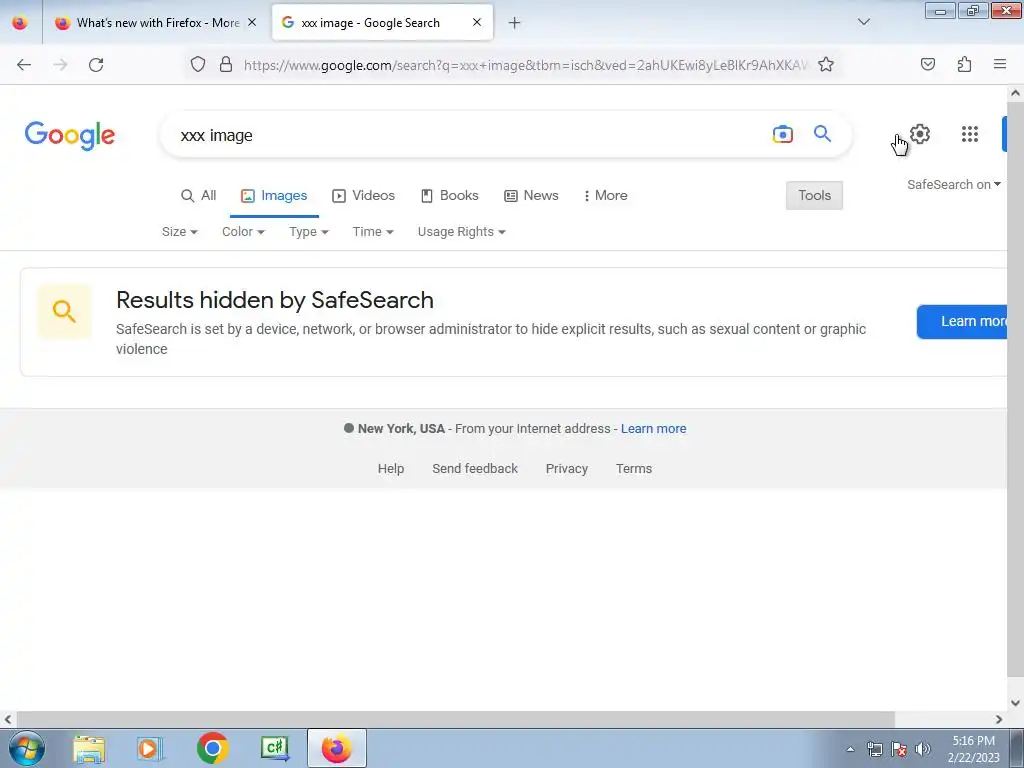Click the 'Results hidden by SafeSearch' heading
Image resolution: width=1024 pixels, height=768 pixels.
click(x=275, y=300)
